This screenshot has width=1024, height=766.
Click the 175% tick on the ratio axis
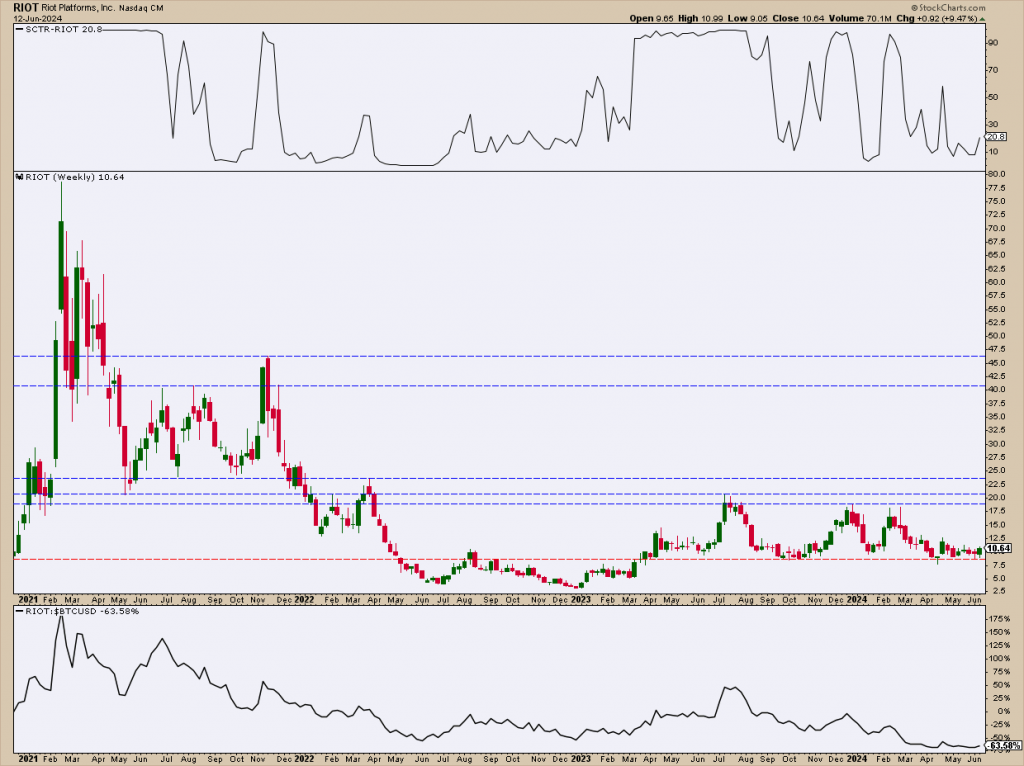coord(999,618)
